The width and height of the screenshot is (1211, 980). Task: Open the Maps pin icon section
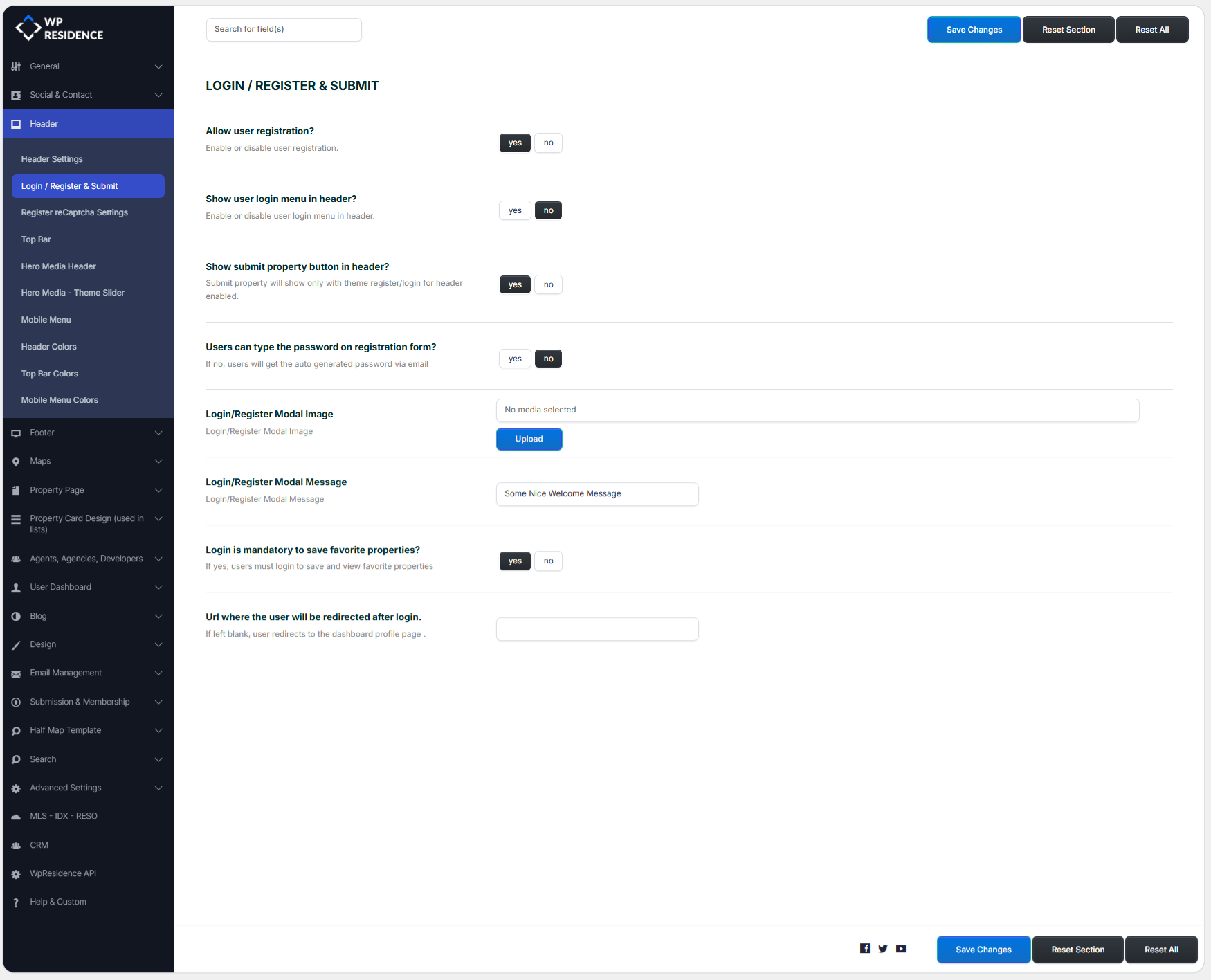[16, 462]
